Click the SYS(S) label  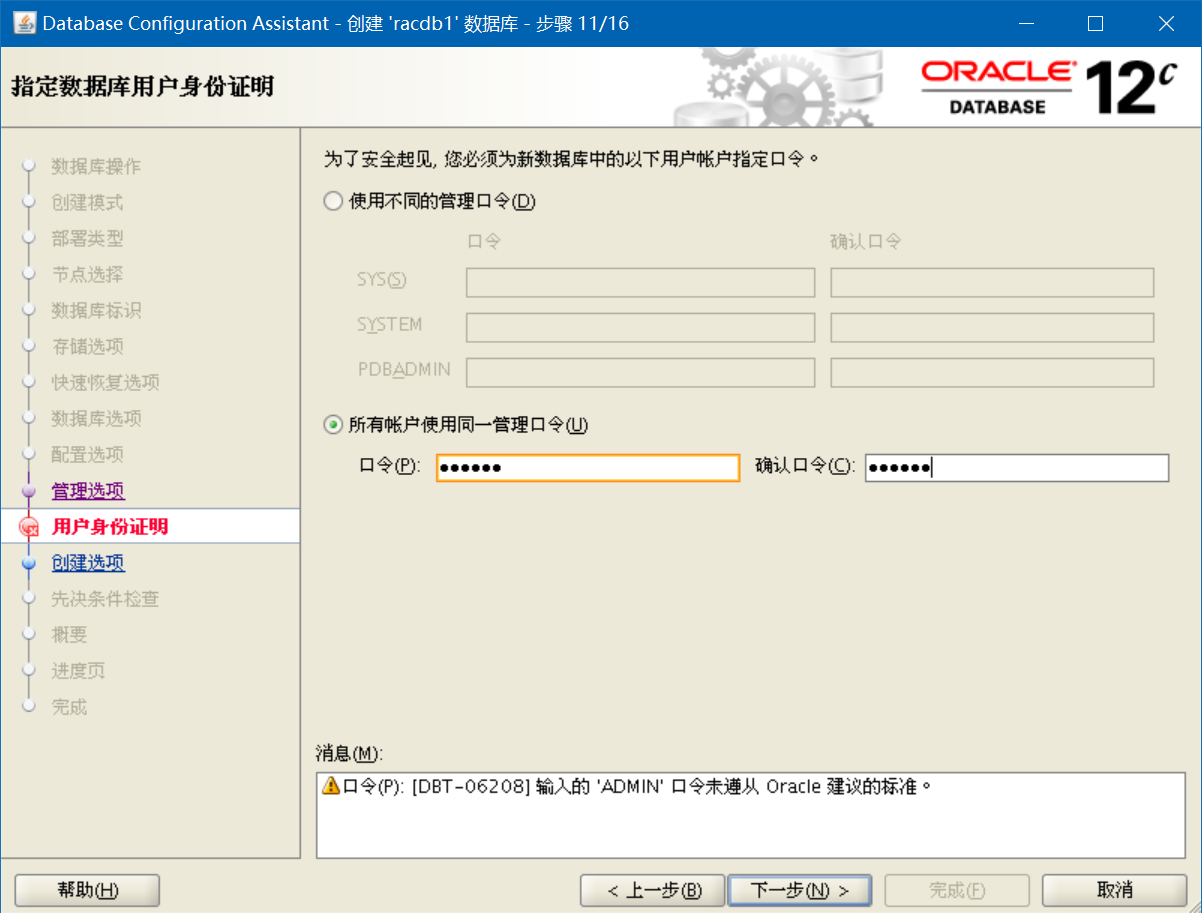382,280
